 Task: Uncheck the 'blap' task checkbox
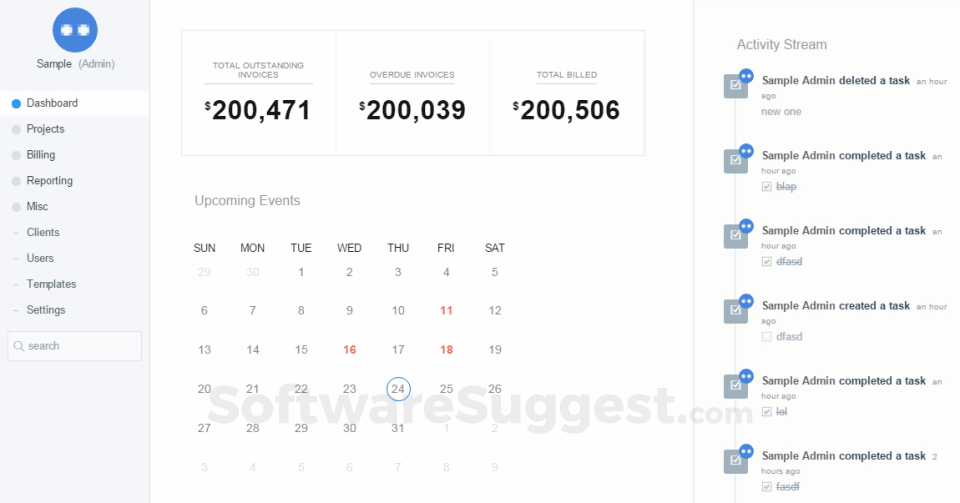tap(767, 187)
